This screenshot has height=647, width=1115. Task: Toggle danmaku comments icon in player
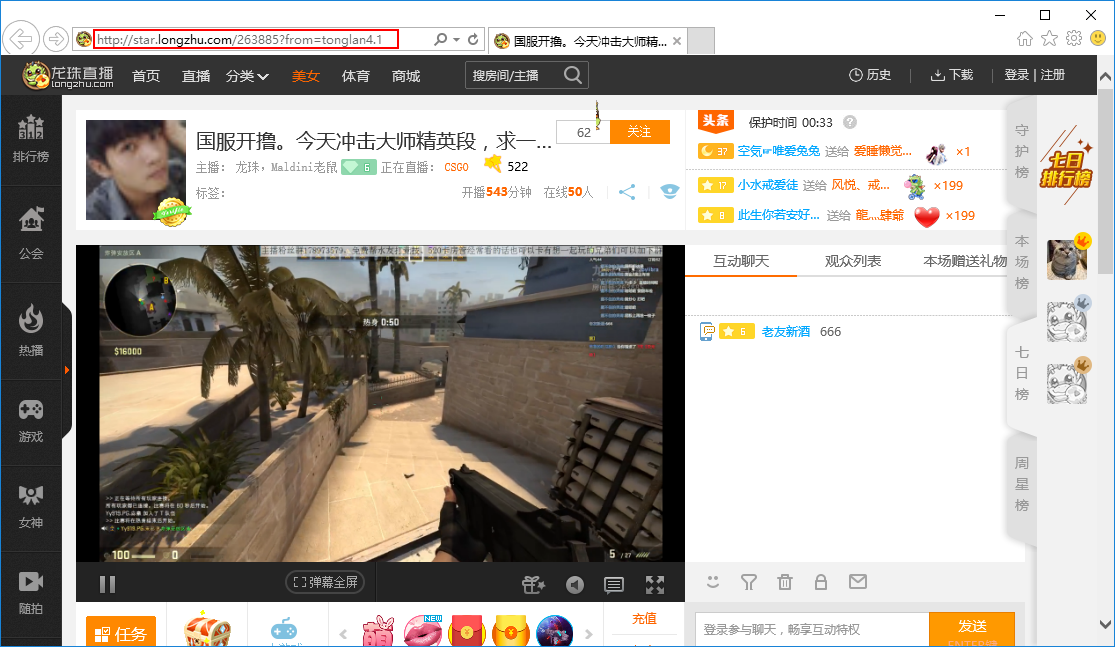614,584
